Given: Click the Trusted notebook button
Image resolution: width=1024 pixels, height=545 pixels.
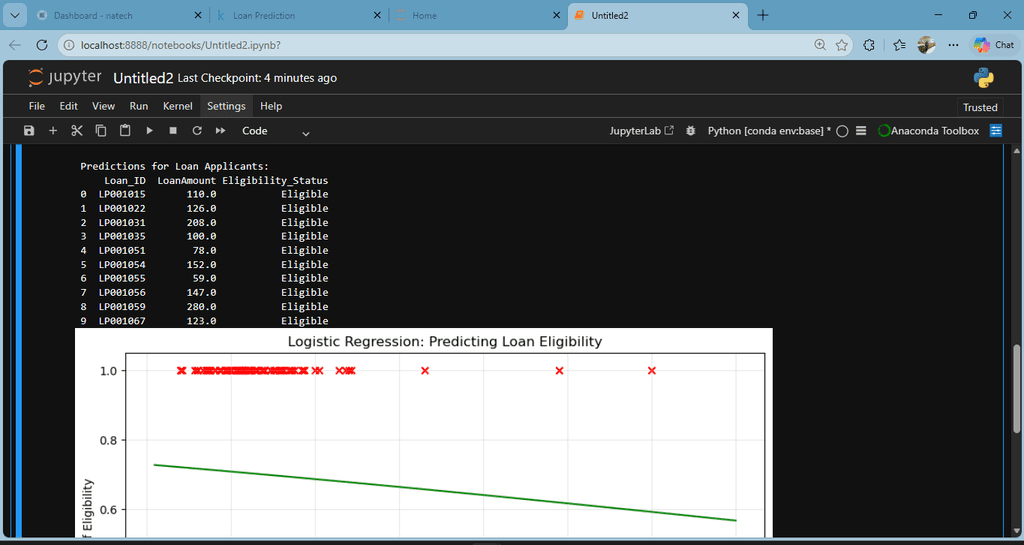Looking at the screenshot, I should (980, 107).
